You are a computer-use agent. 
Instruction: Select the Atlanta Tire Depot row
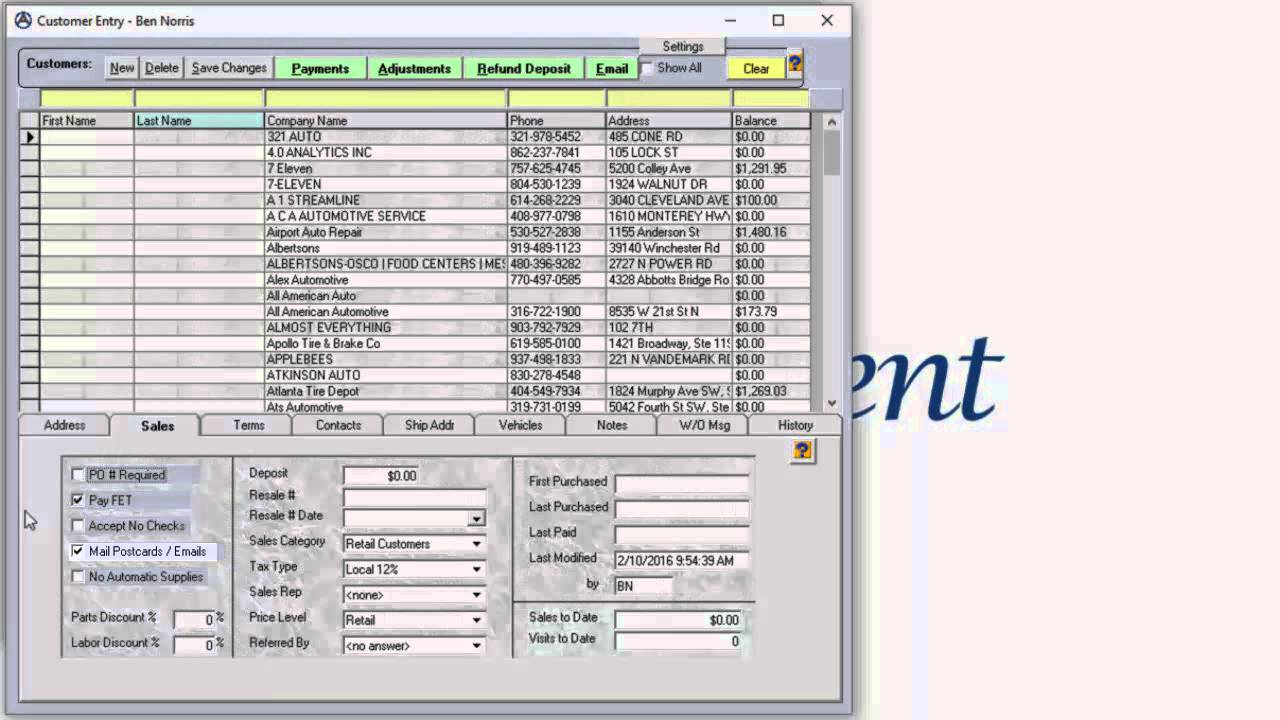tap(415, 392)
